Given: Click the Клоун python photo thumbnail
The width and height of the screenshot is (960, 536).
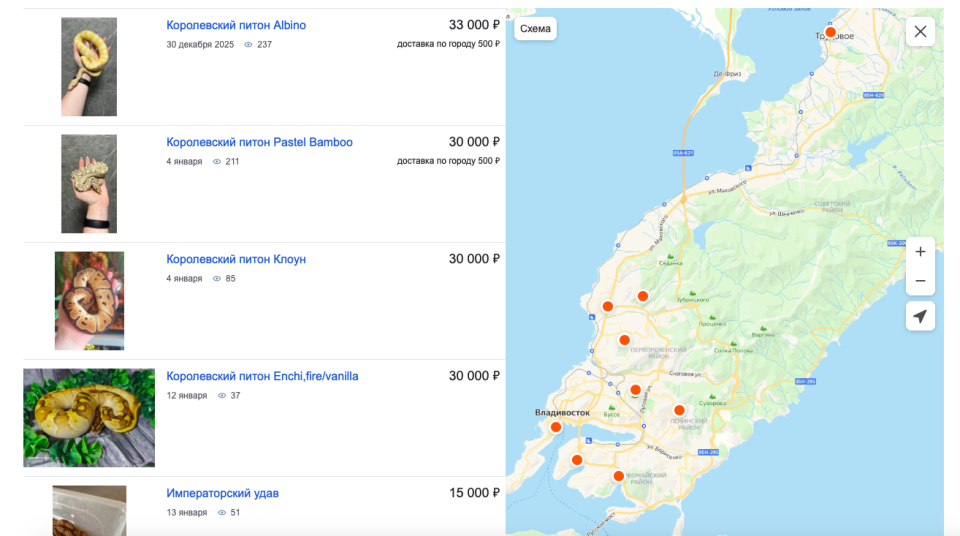Looking at the screenshot, I should [89, 301].
